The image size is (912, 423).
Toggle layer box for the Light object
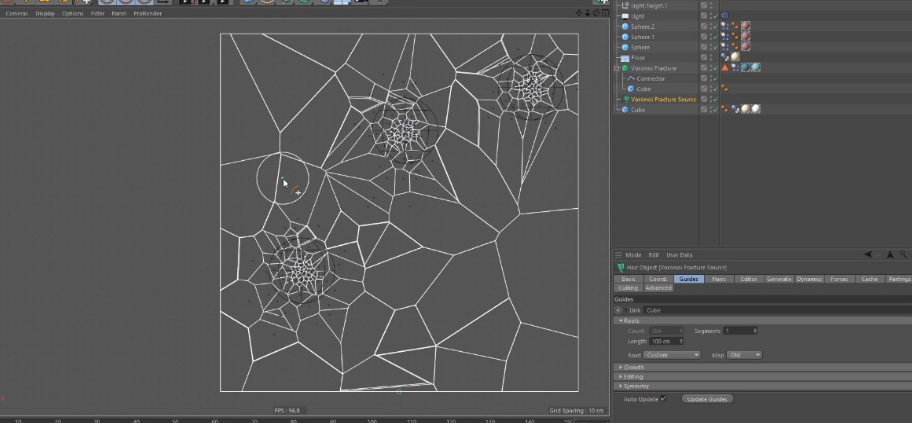click(x=704, y=16)
